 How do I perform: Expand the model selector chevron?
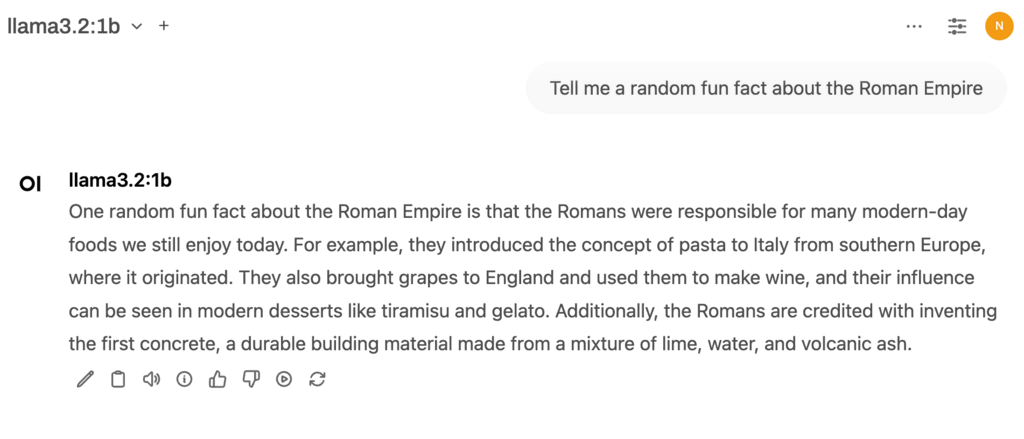coord(137,26)
